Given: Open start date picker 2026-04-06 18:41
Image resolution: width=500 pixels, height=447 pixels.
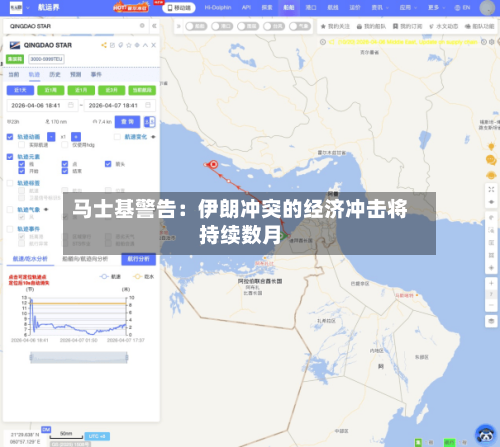Looking at the screenshot, I should [42, 105].
